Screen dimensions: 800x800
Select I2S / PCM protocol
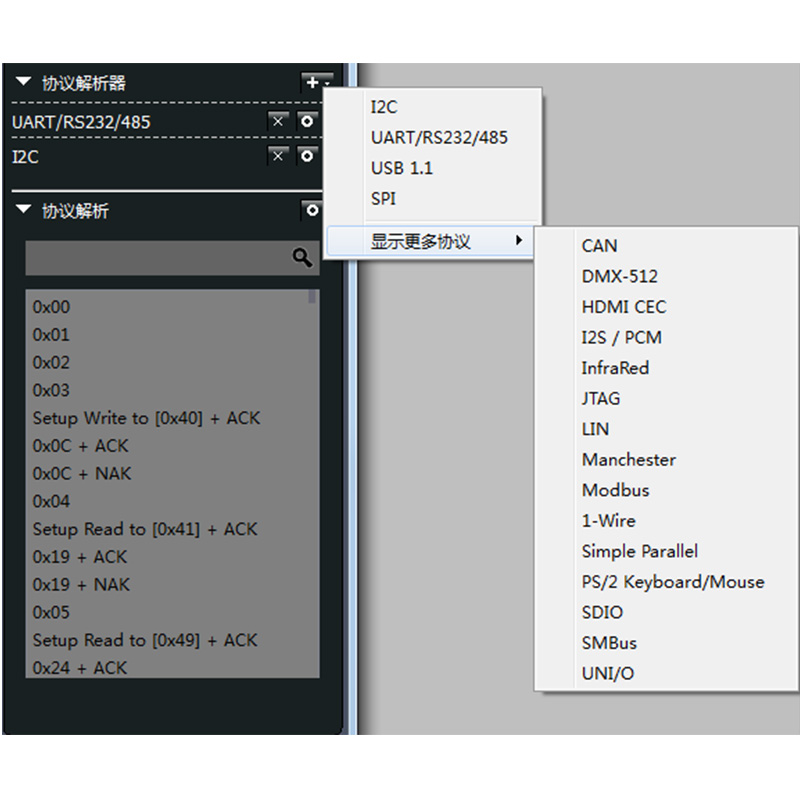coord(666,338)
